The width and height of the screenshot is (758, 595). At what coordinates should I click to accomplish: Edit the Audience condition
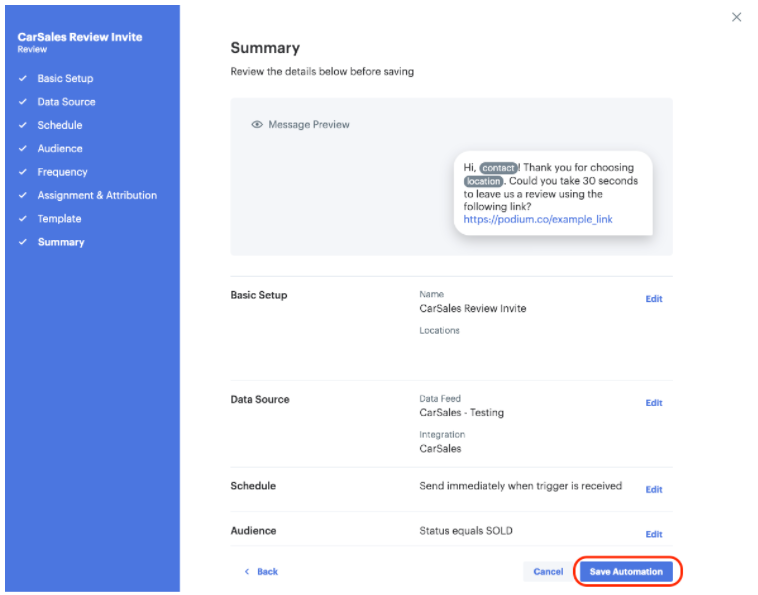pyautogui.click(x=653, y=535)
